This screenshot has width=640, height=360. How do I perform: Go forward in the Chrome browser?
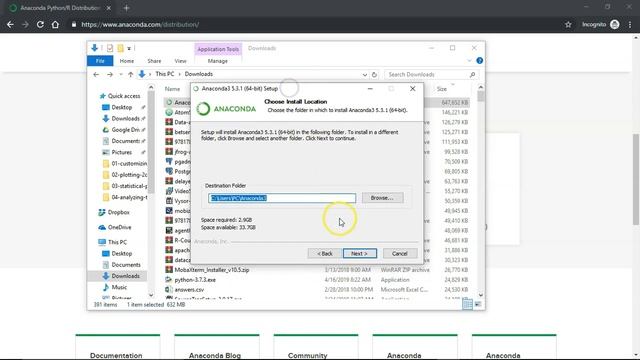pyautogui.click(x=25, y=24)
